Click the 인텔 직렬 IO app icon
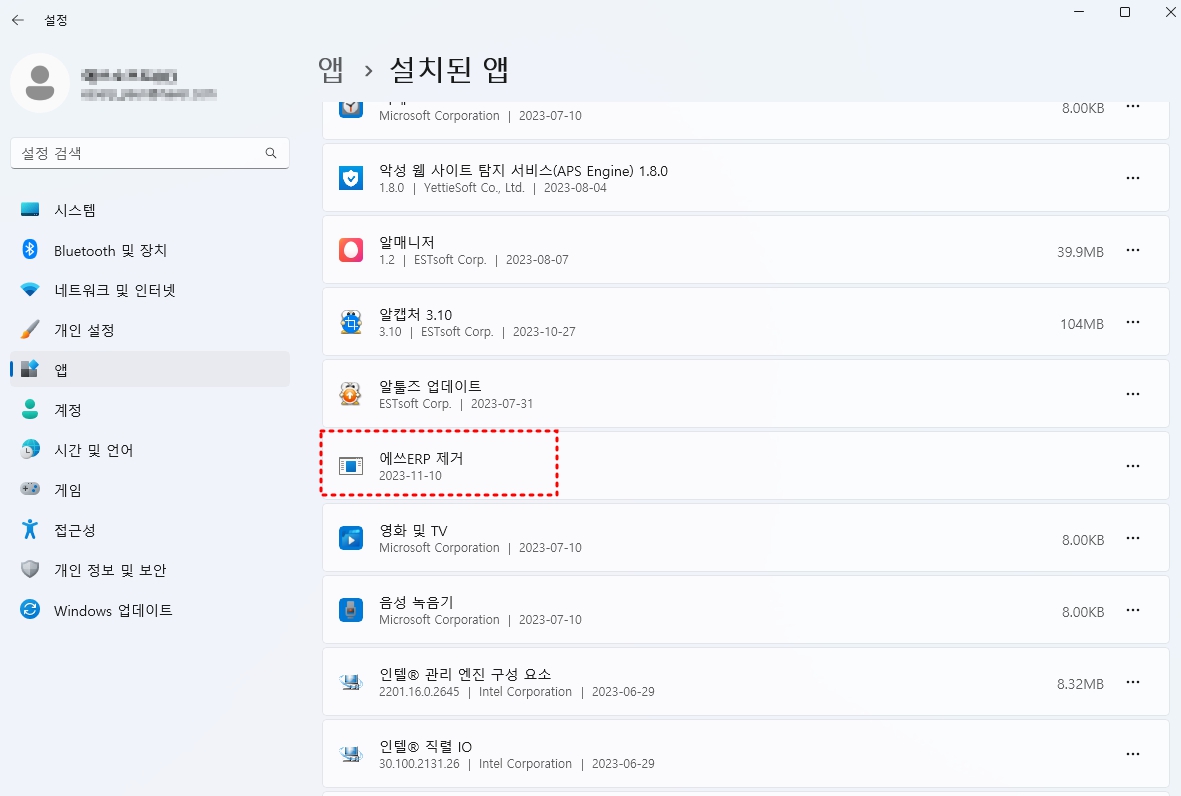The height and width of the screenshot is (796, 1181). tap(351, 755)
